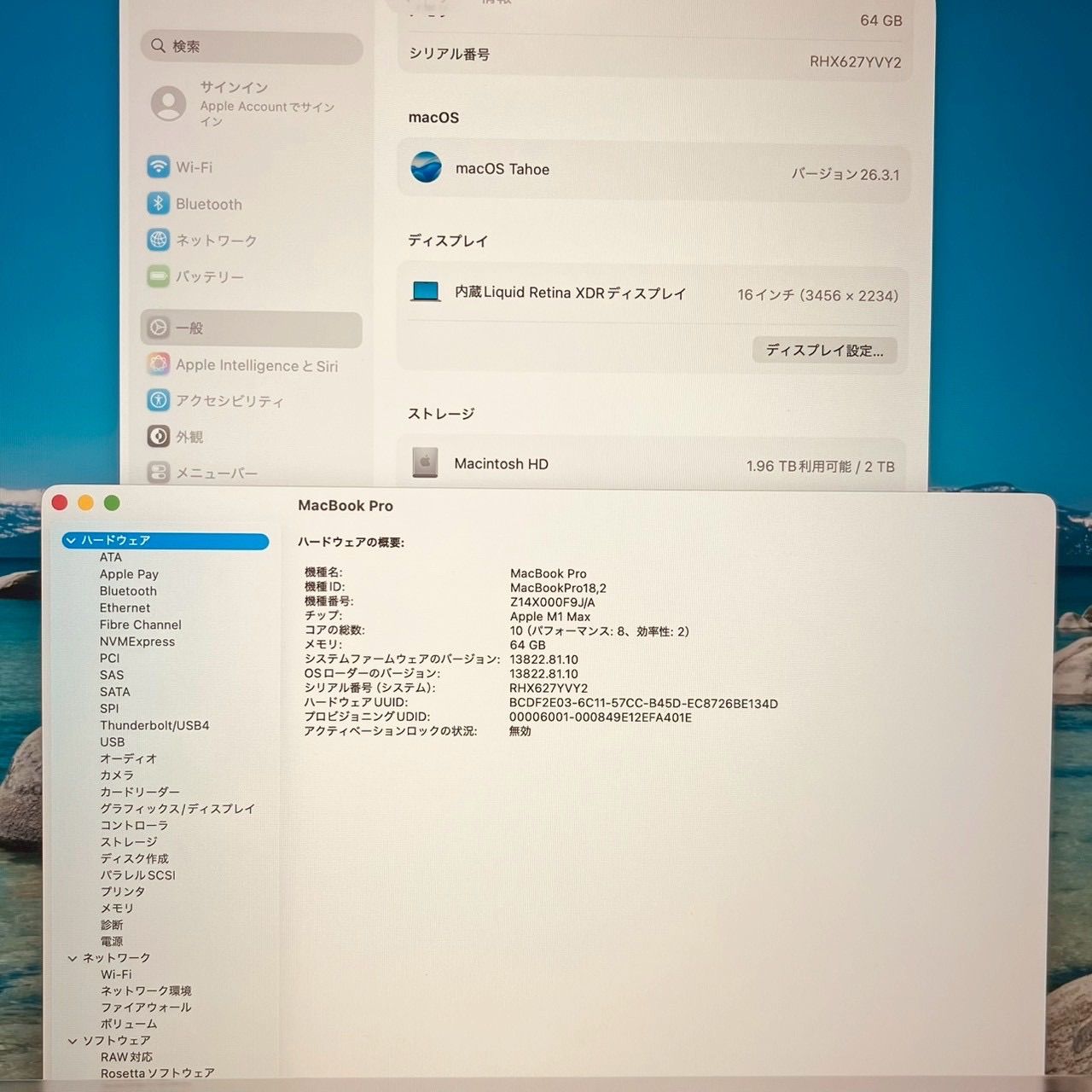Click the magnifier icon in search field
Image resolution: width=1092 pixels, height=1092 pixels.
[x=158, y=45]
